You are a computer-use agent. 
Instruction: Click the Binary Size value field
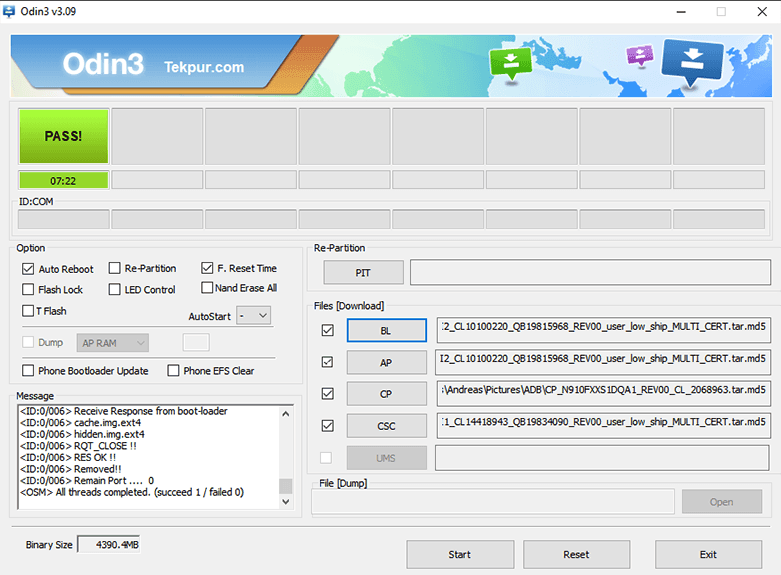pyautogui.click(x=109, y=545)
